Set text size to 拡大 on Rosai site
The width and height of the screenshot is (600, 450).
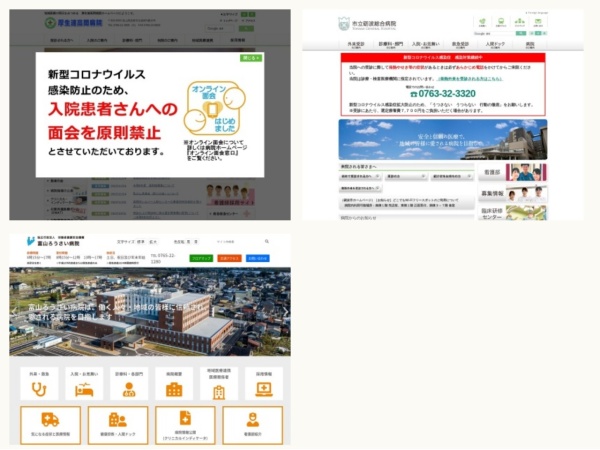point(153,242)
